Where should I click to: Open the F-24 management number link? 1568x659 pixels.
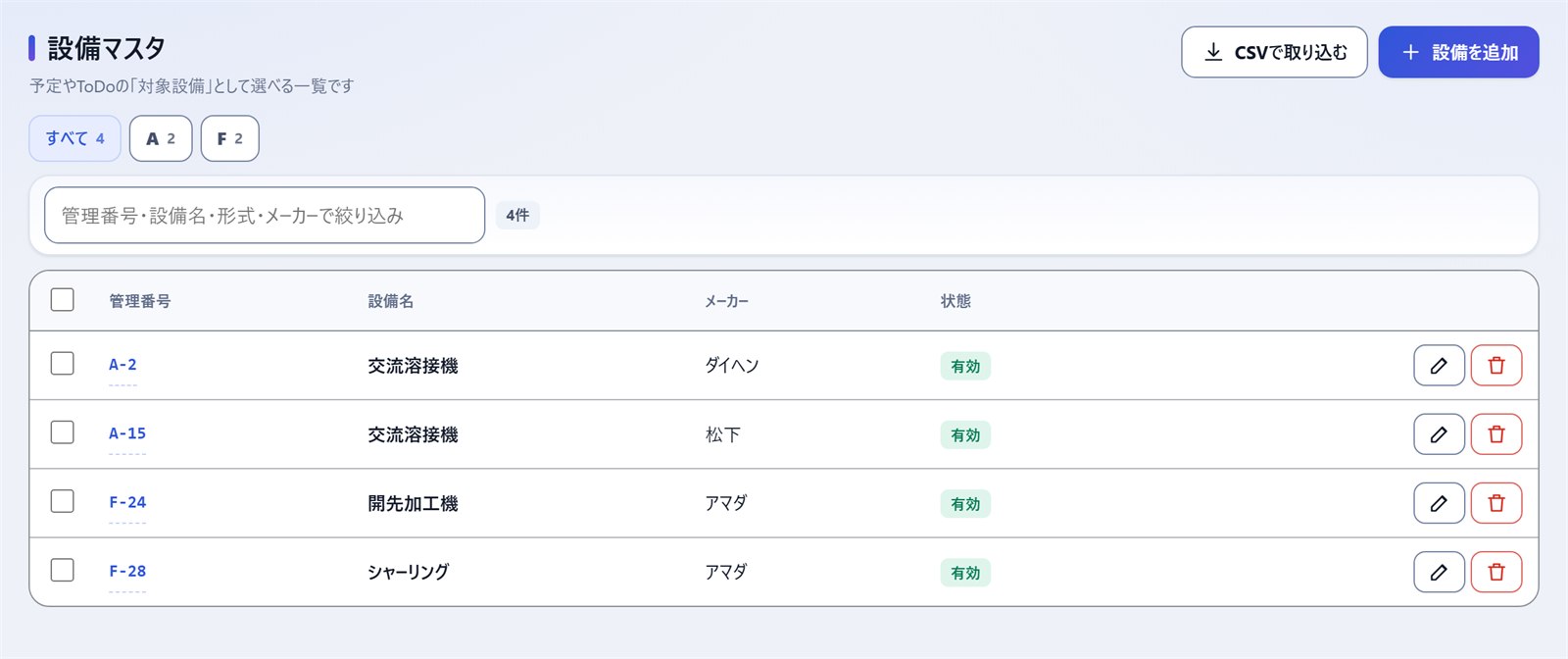point(127,502)
